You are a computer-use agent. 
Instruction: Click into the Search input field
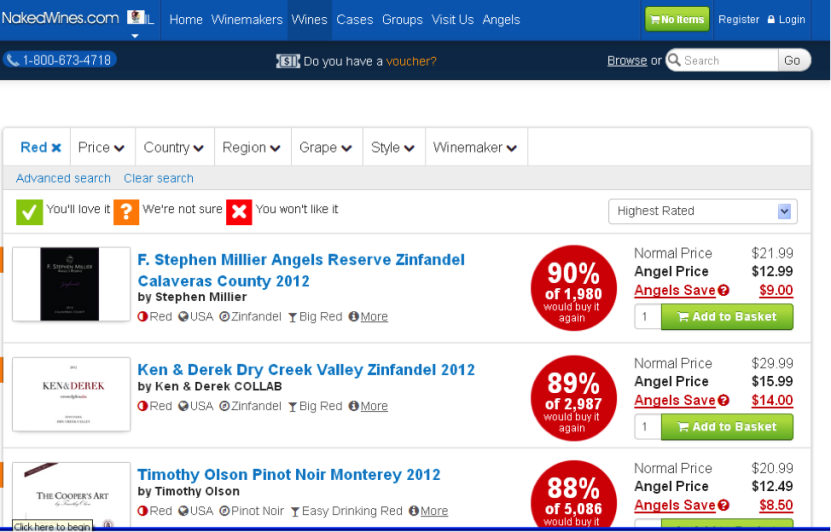point(730,60)
